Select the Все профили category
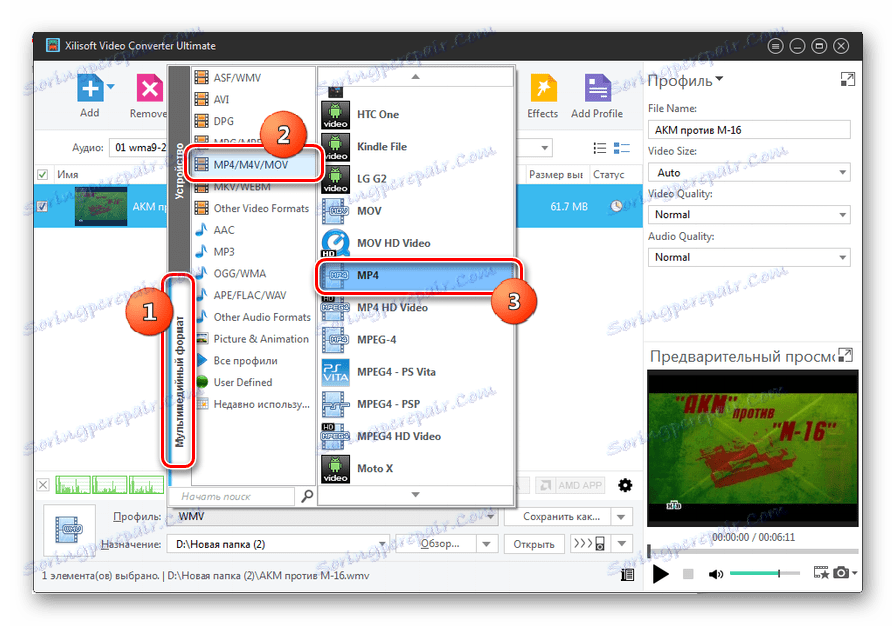Viewport: 895px width, 626px height. click(254, 361)
